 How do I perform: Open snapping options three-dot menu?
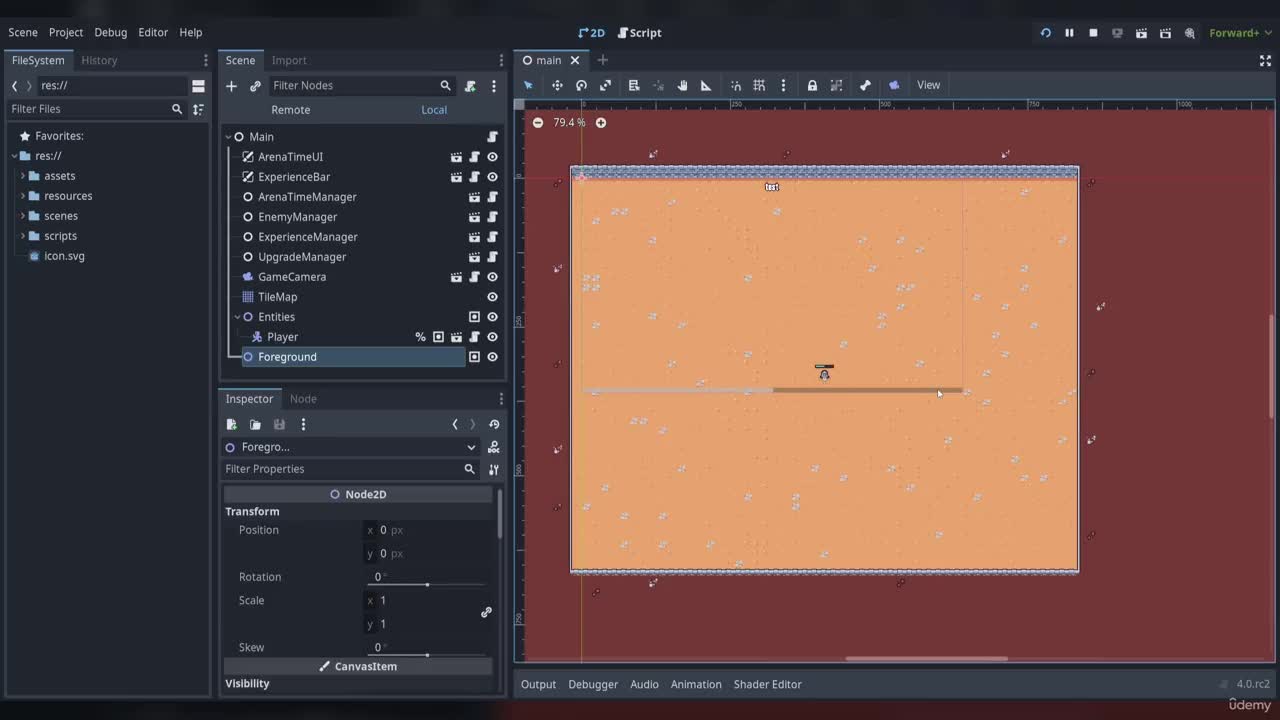(783, 85)
